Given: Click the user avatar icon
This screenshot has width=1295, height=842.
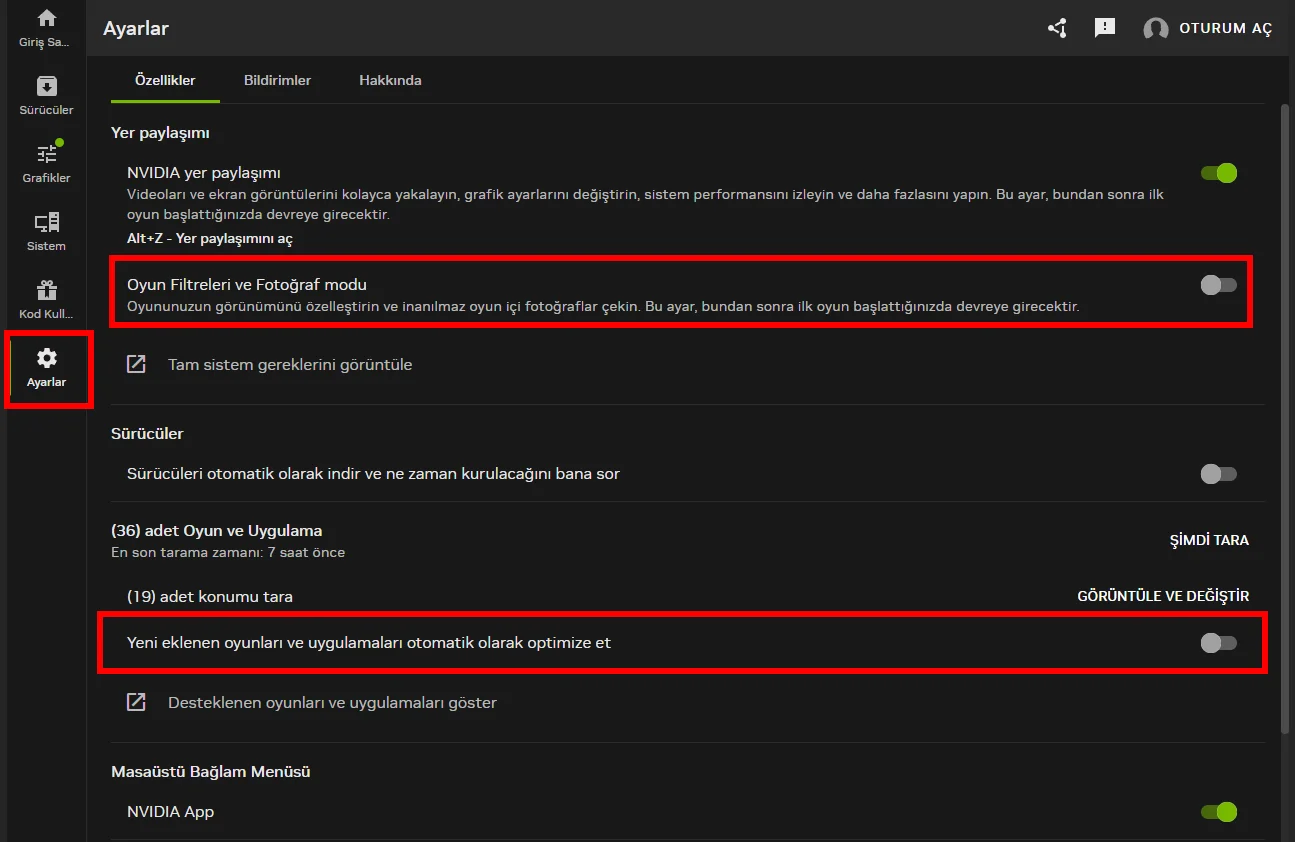Looking at the screenshot, I should click(x=1156, y=28).
